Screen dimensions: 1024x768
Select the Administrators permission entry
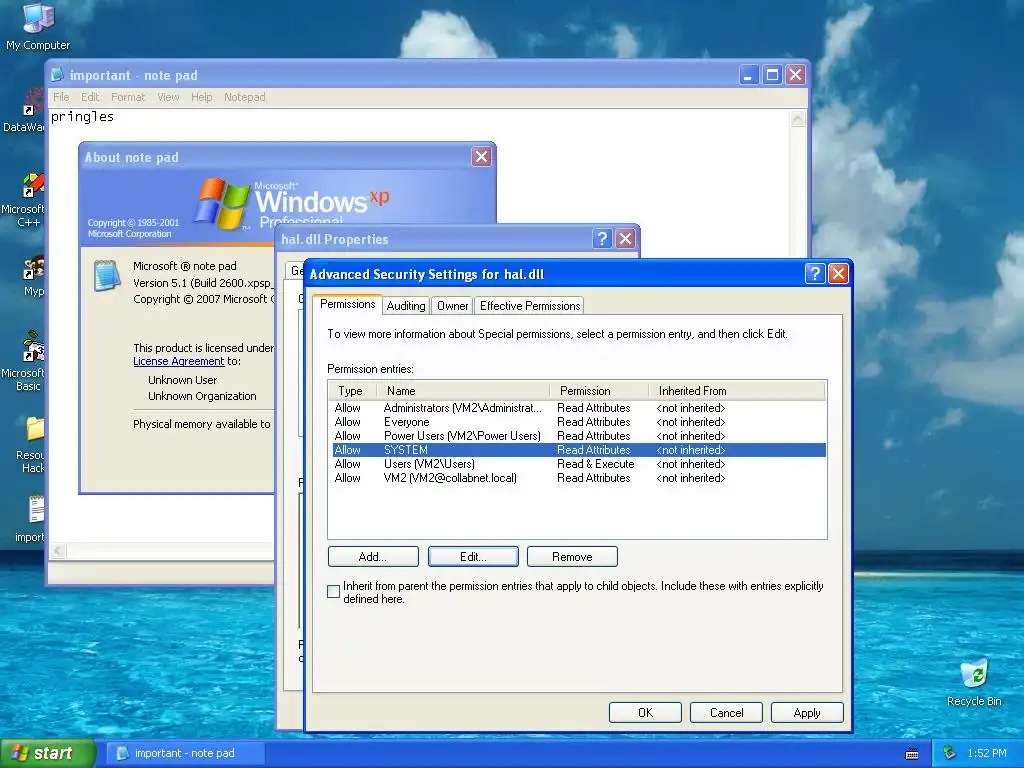pos(577,408)
